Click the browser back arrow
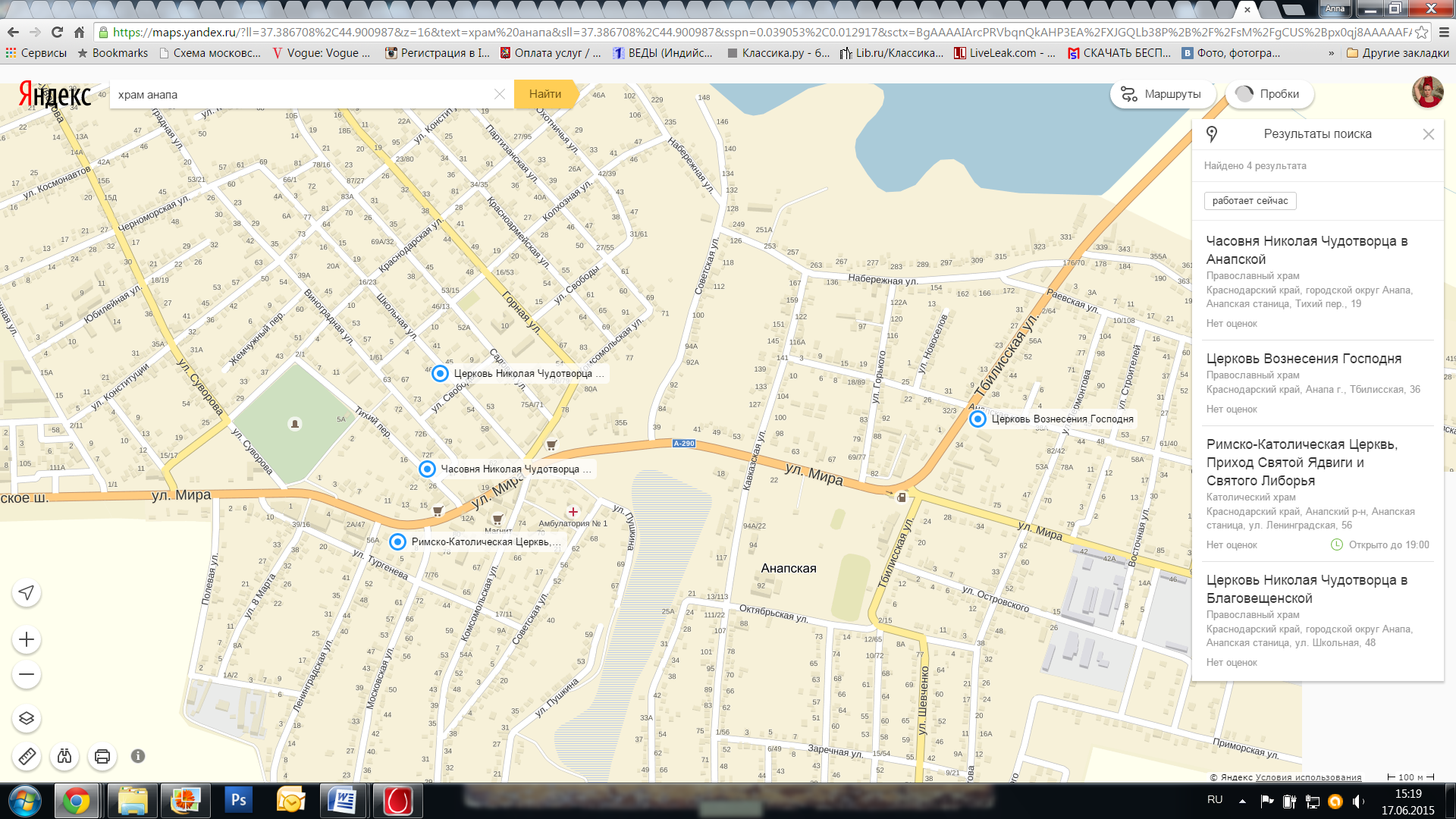The image size is (1456, 819). click(13, 32)
